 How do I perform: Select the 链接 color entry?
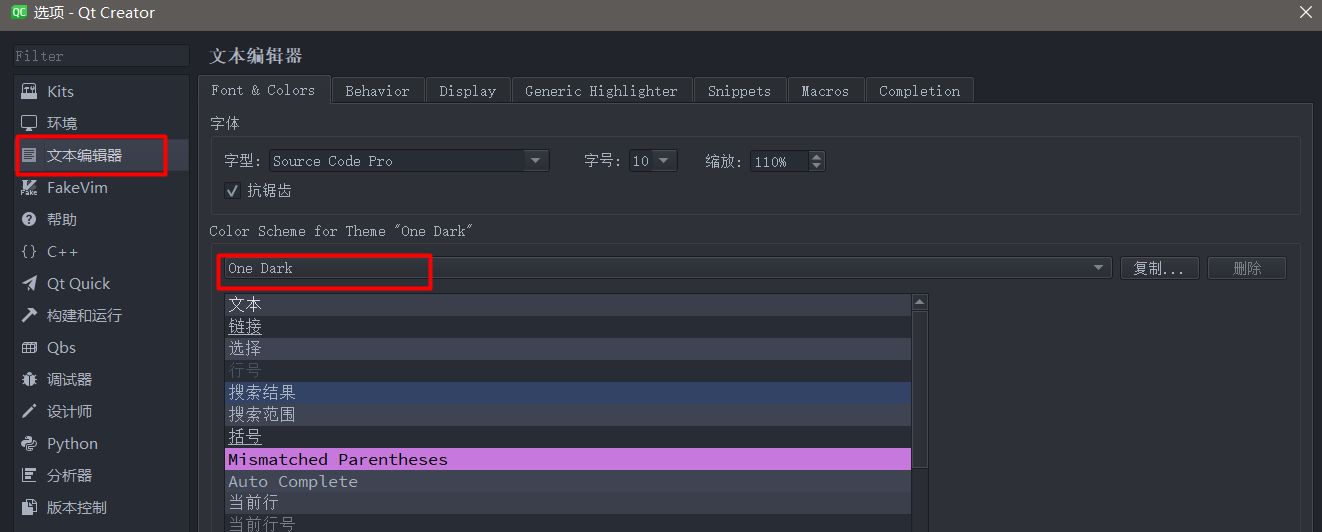(x=568, y=326)
